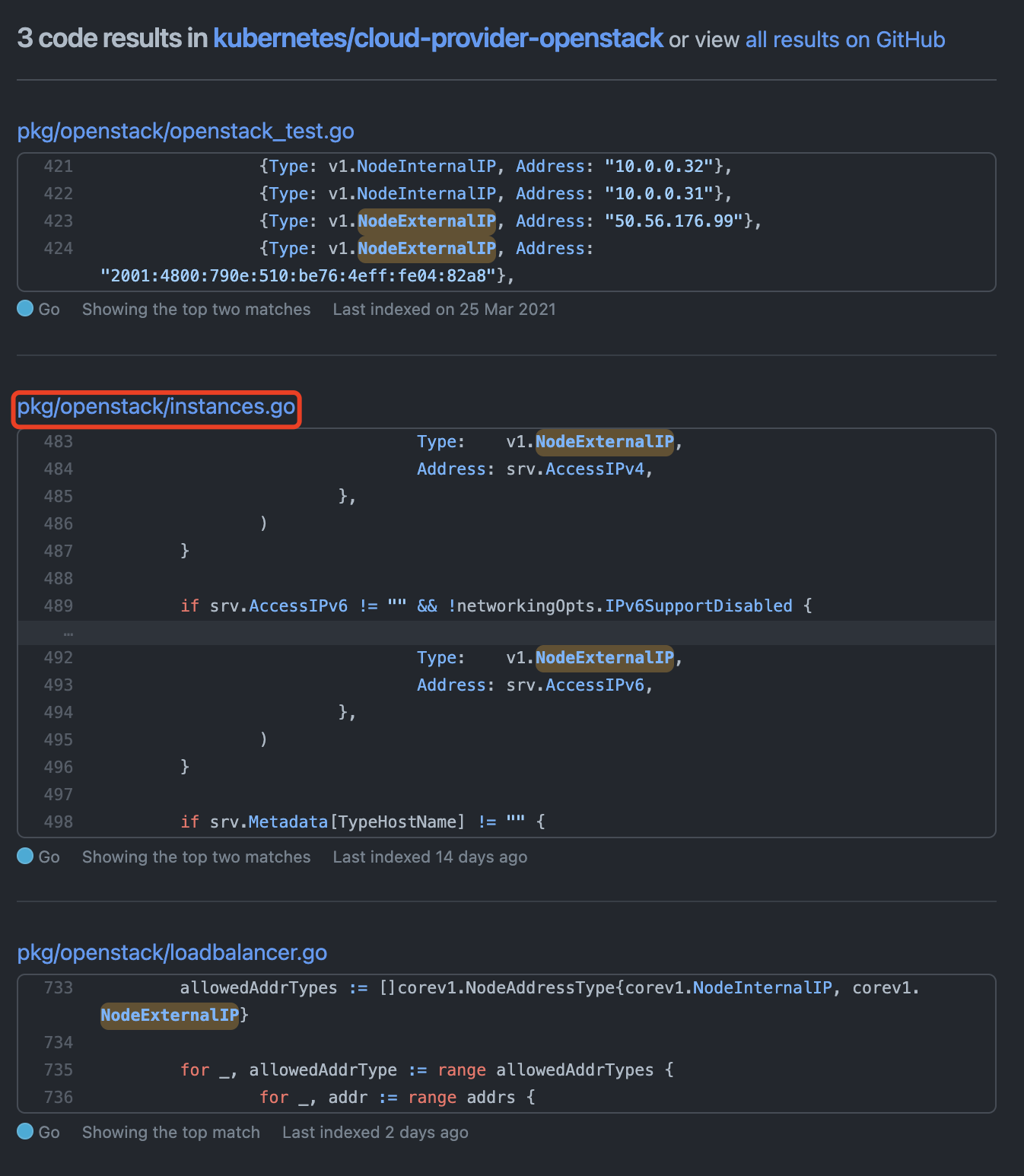
Task: Expand hidden lines ellipsis in instances.go
Action: [x=68, y=633]
